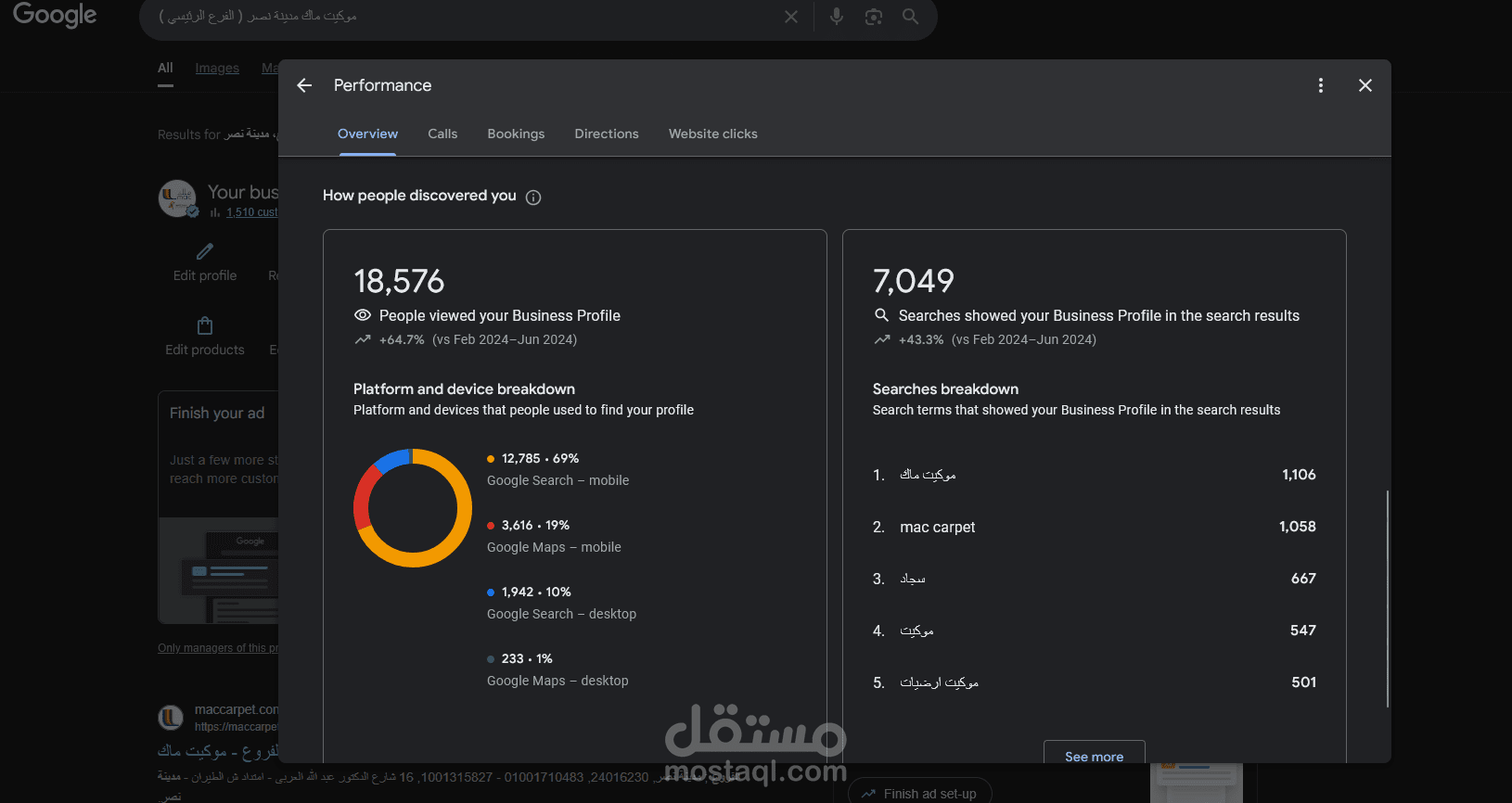
Task: Click the Finish your ad preview thumbnail
Action: pyautogui.click(x=218, y=570)
